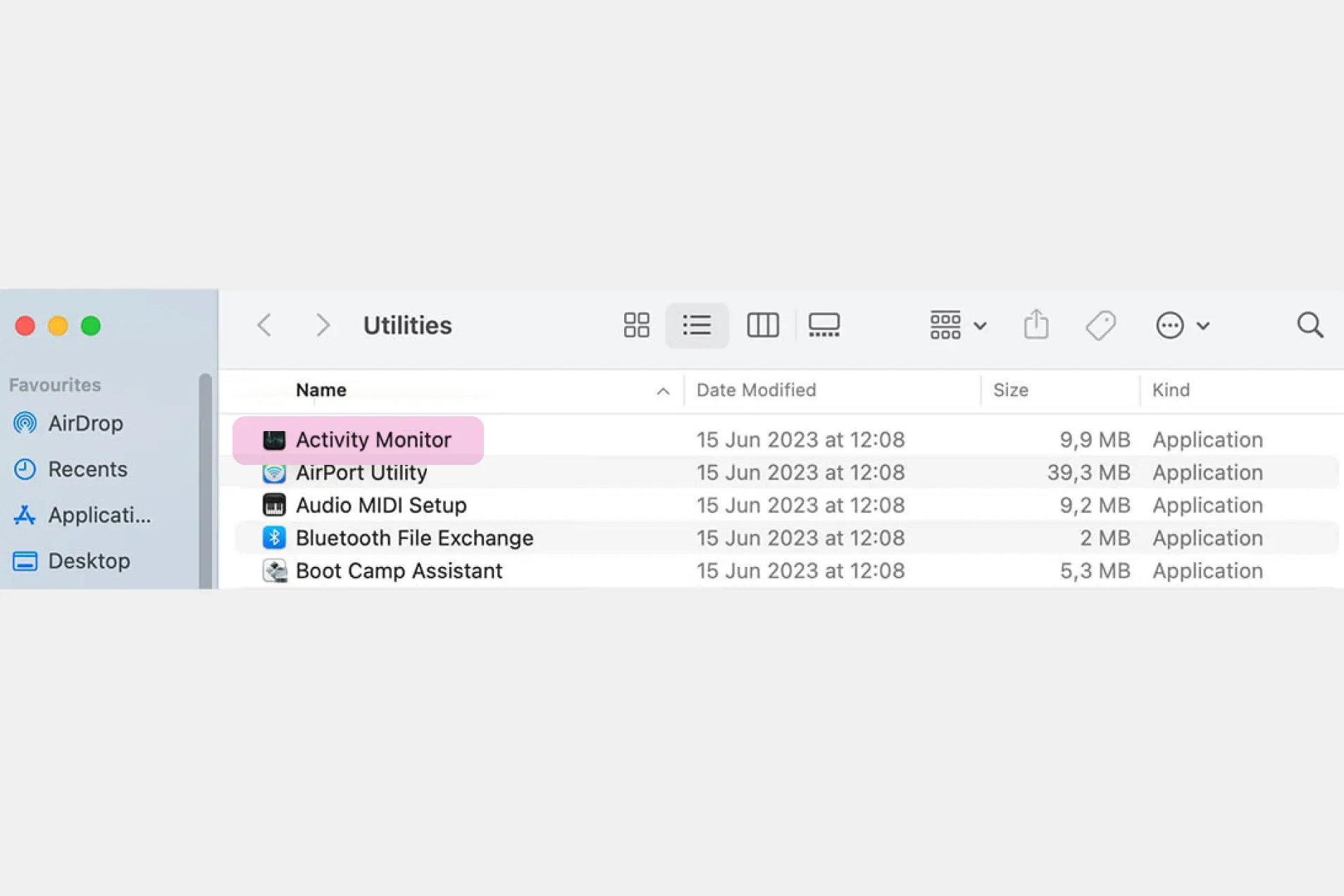Click the Share icon
Viewport: 1344px width, 896px height.
[1035, 325]
